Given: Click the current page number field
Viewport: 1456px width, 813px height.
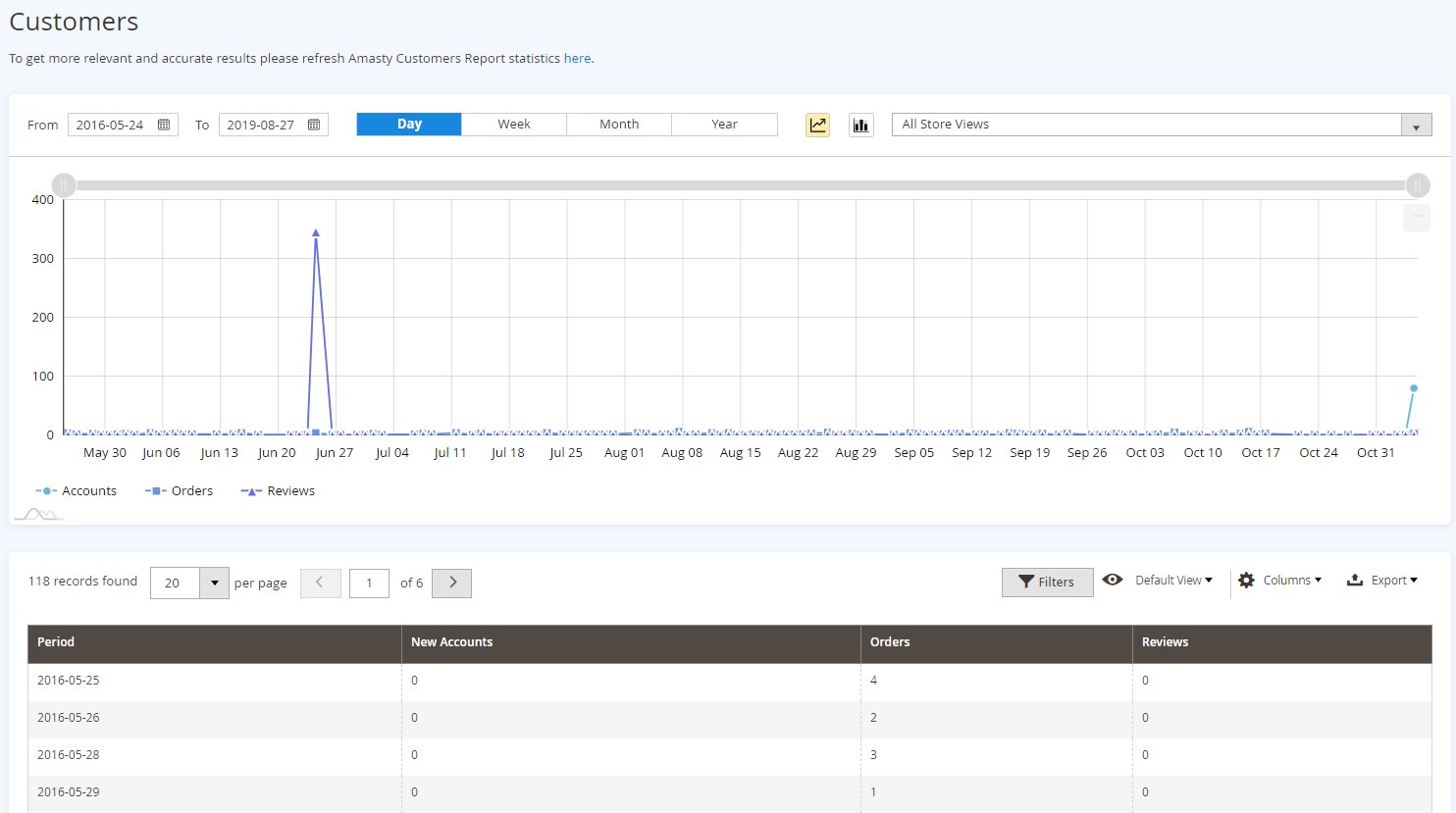Looking at the screenshot, I should pyautogui.click(x=369, y=583).
